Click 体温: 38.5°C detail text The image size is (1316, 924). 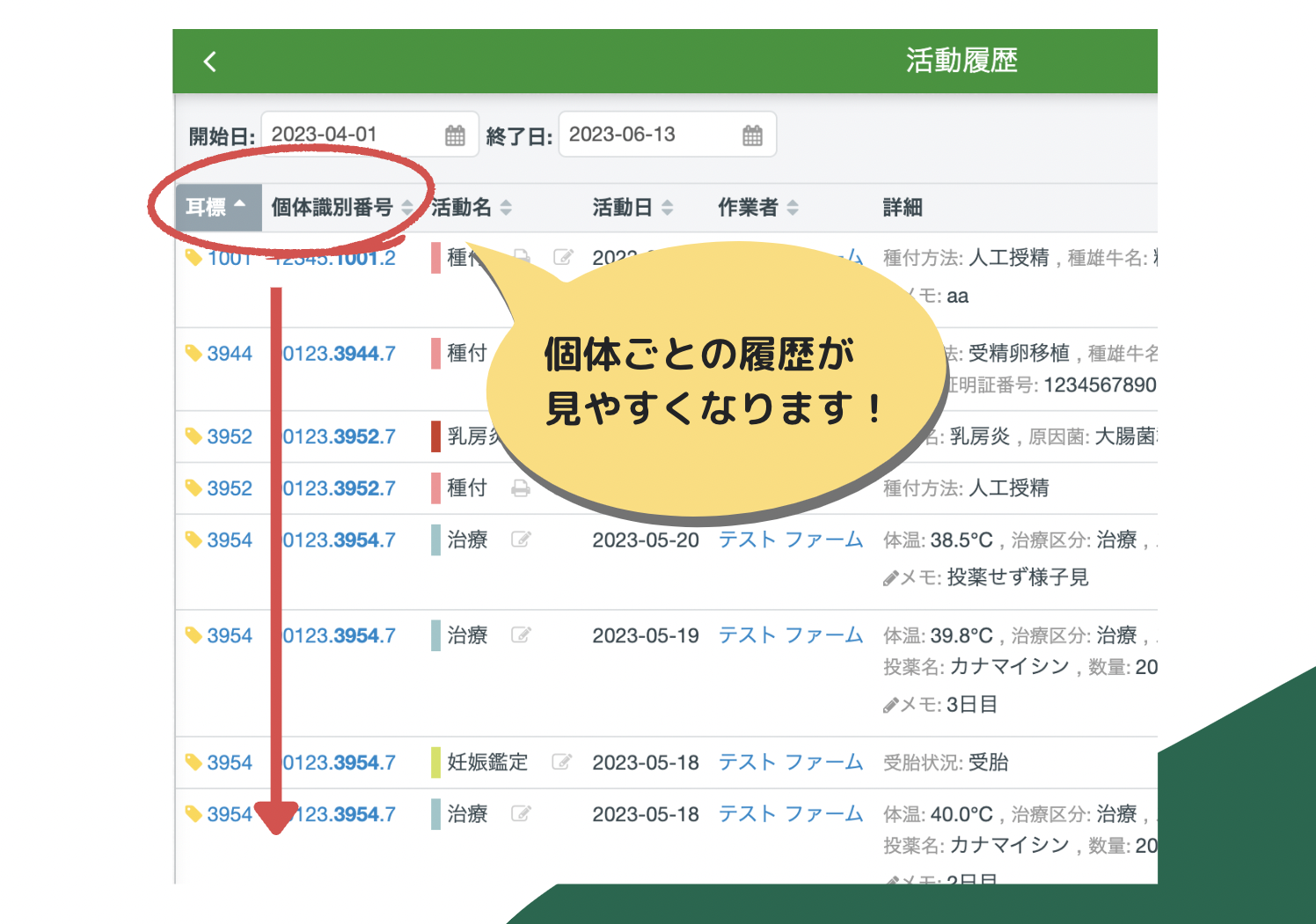[x=938, y=539]
